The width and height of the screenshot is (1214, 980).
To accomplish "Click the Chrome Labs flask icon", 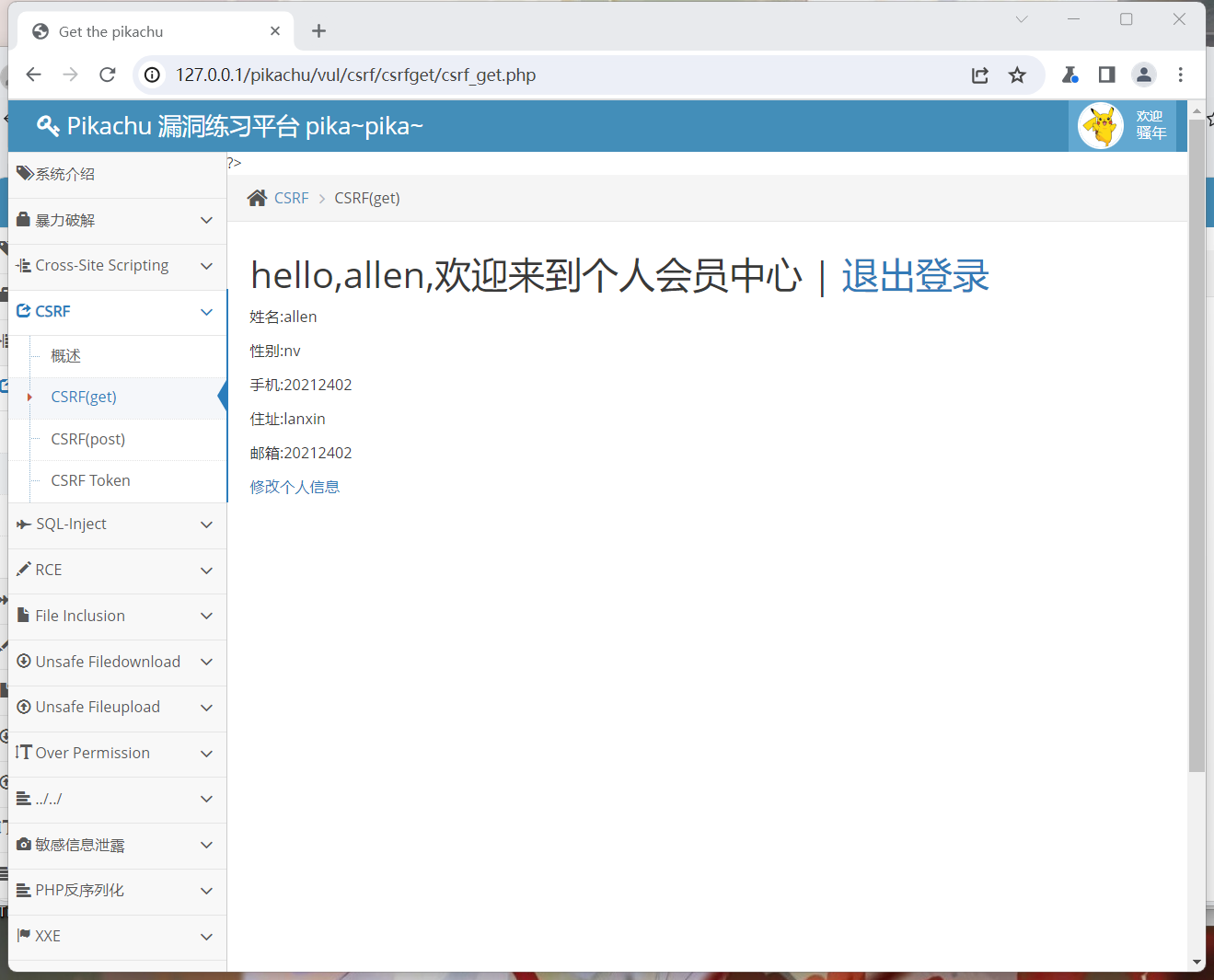I will [1069, 75].
